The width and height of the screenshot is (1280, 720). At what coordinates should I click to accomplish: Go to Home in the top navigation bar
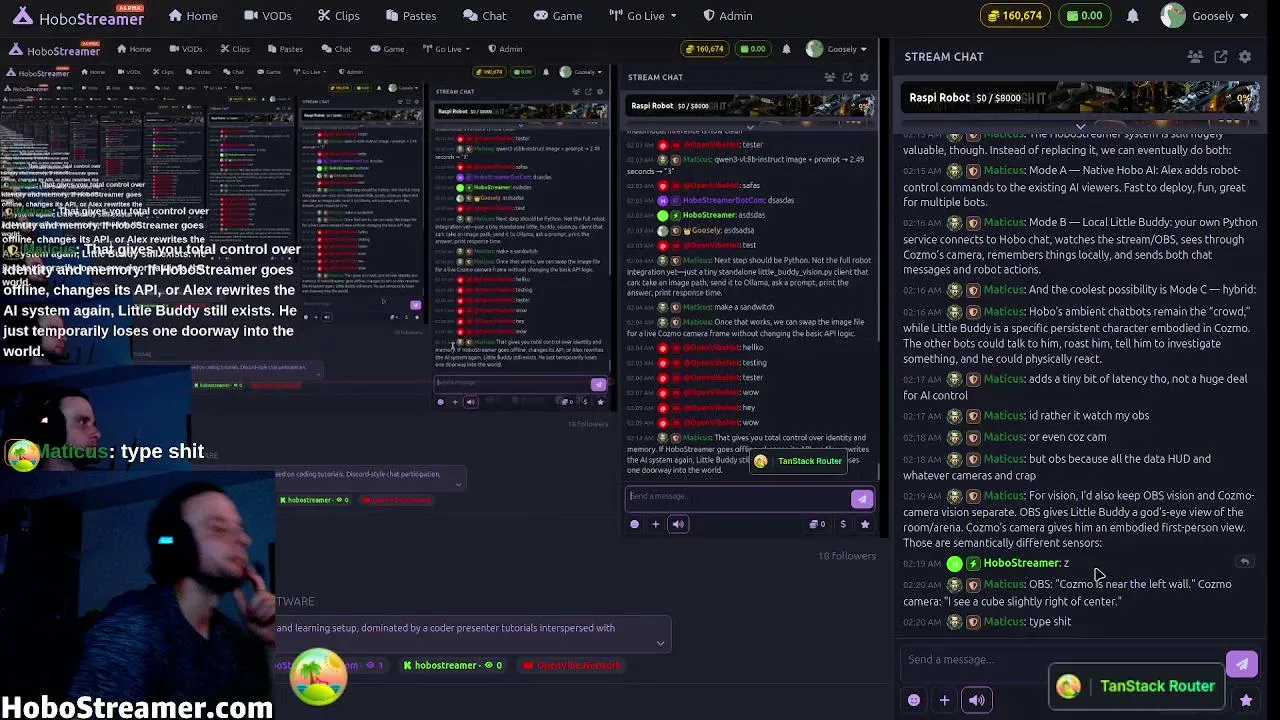point(193,16)
